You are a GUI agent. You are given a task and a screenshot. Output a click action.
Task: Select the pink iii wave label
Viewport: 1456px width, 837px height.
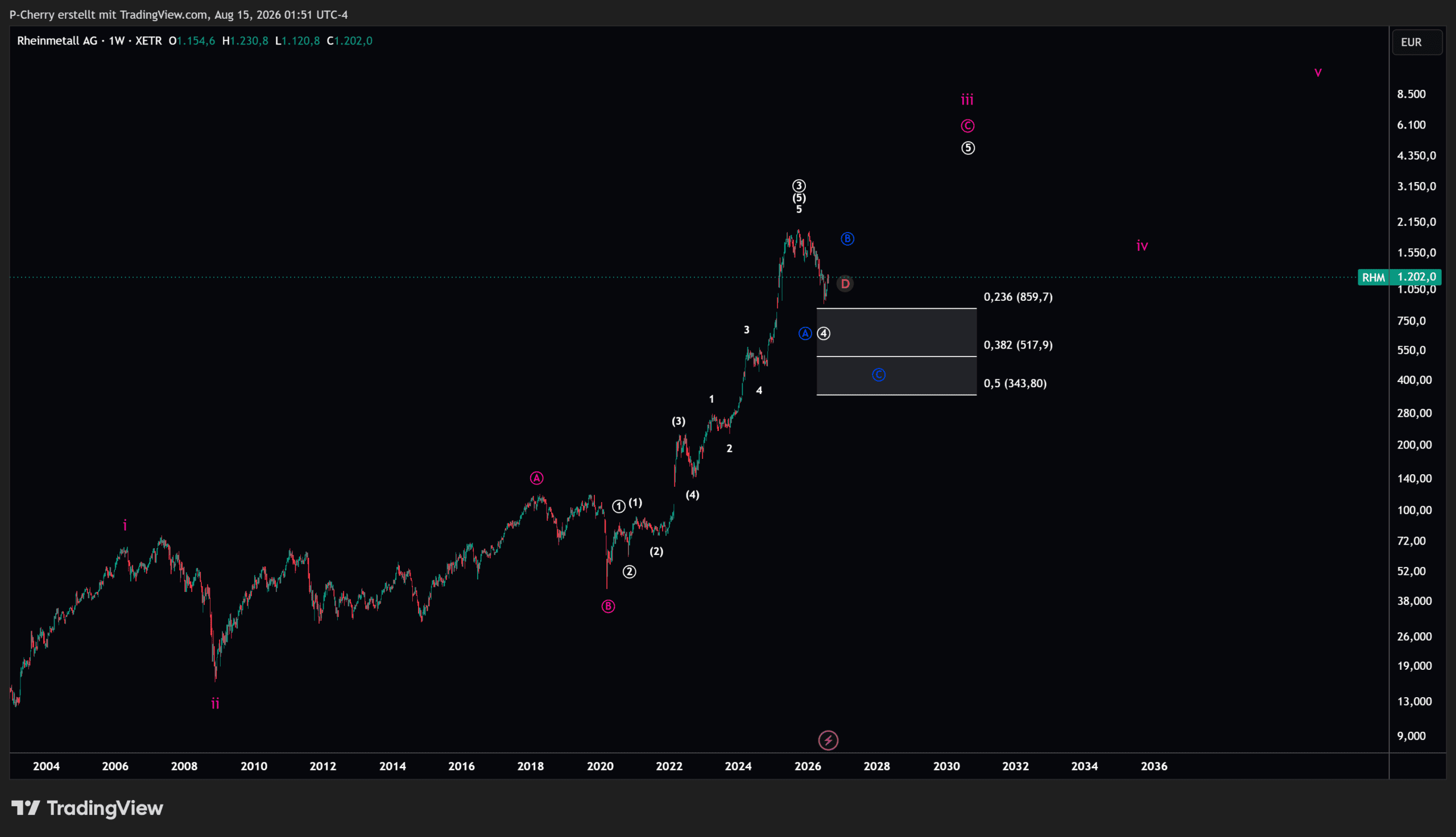(x=967, y=100)
